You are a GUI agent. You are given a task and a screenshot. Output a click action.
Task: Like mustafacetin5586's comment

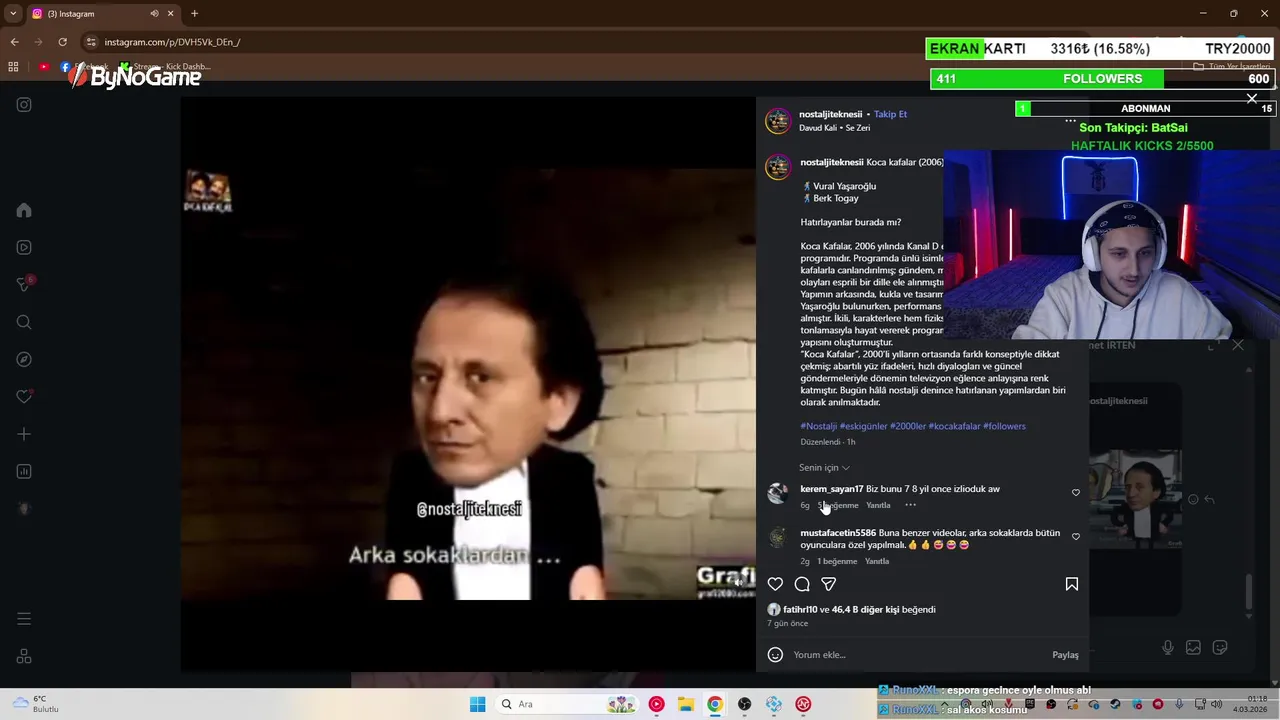[1076, 536]
